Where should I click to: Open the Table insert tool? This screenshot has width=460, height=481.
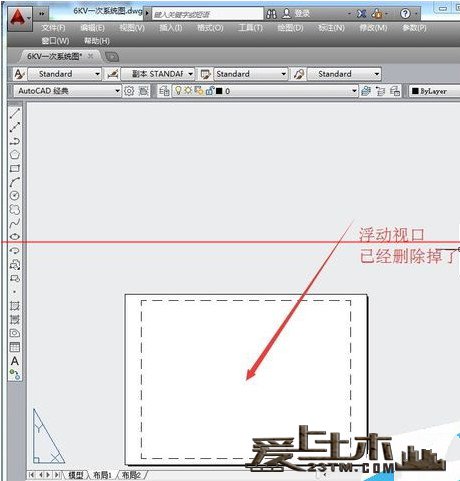[15, 347]
